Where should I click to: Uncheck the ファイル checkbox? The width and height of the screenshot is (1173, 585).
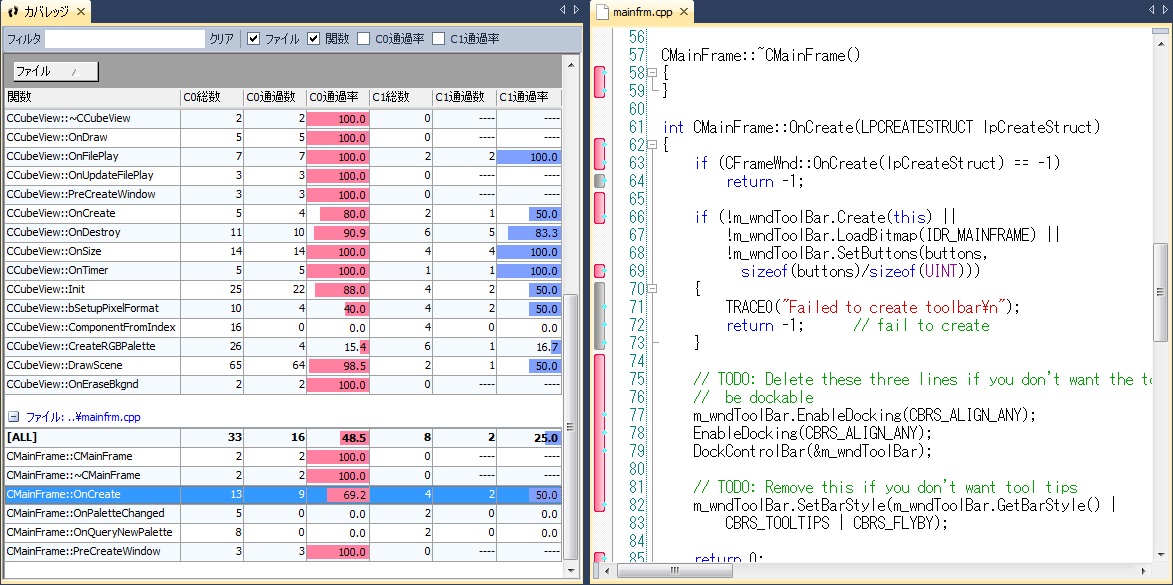coord(254,39)
